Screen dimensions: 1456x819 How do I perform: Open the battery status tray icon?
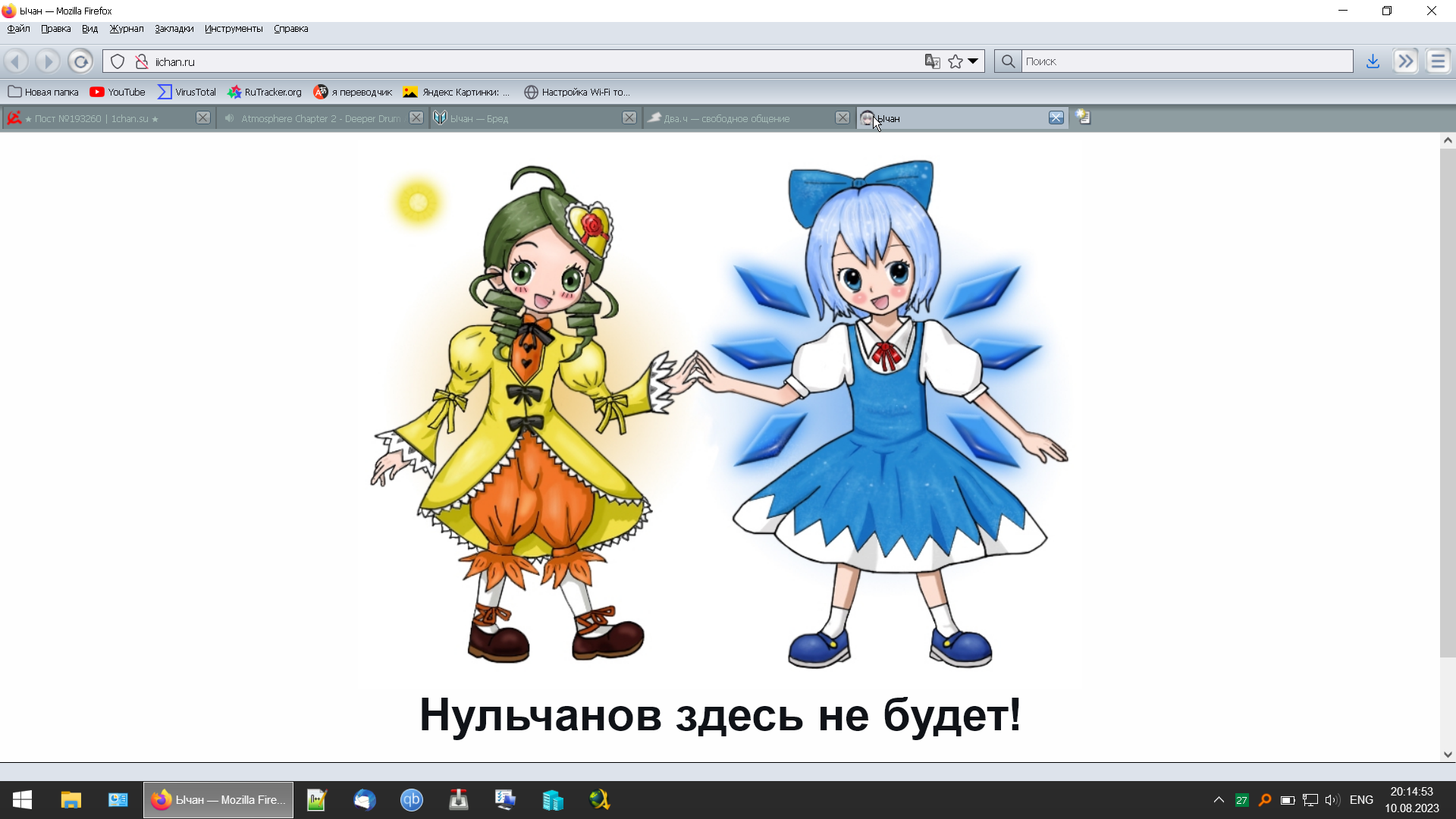pos(1287,800)
